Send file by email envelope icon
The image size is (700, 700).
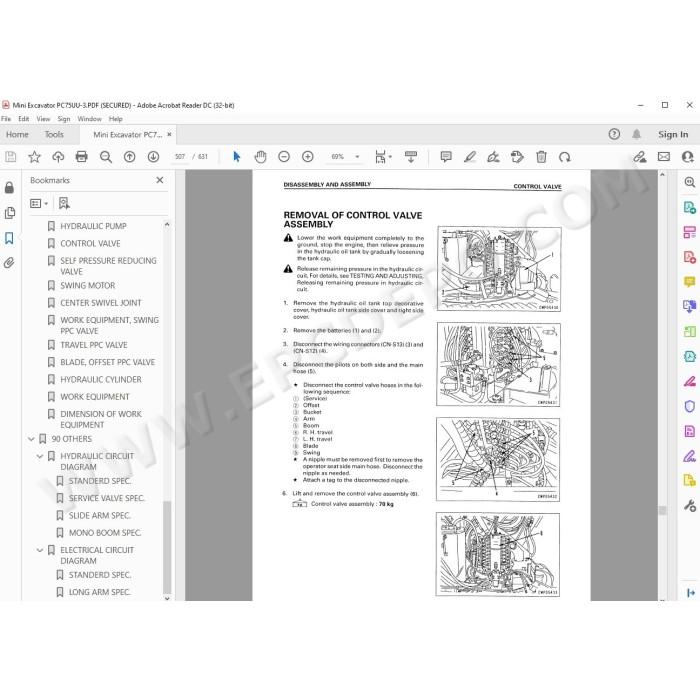click(664, 157)
